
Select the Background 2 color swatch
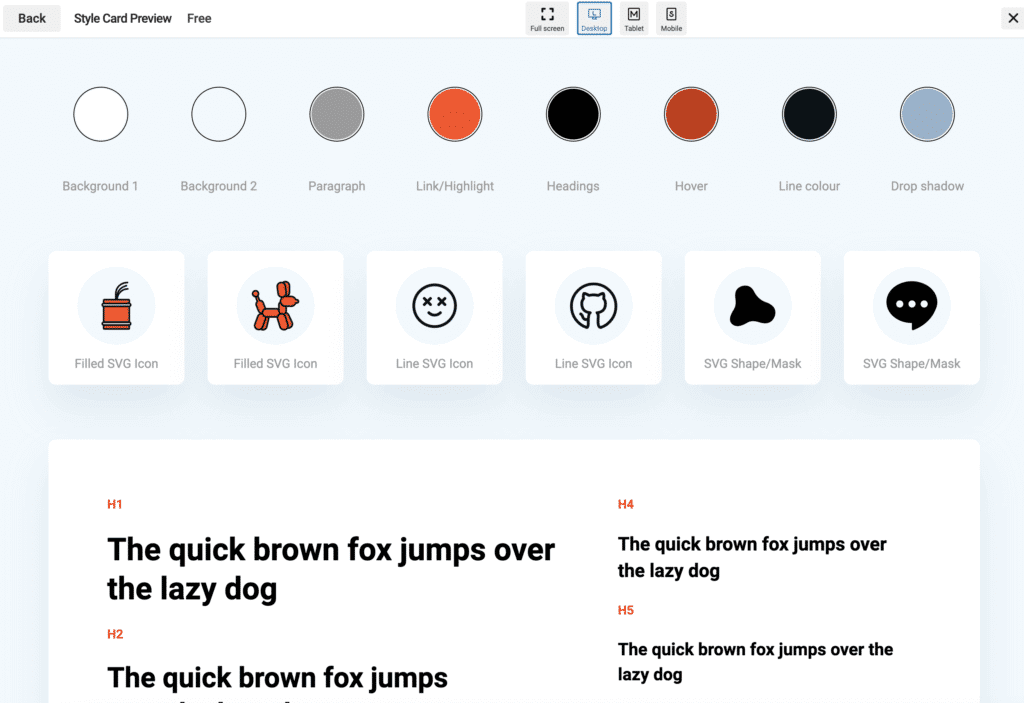point(218,114)
